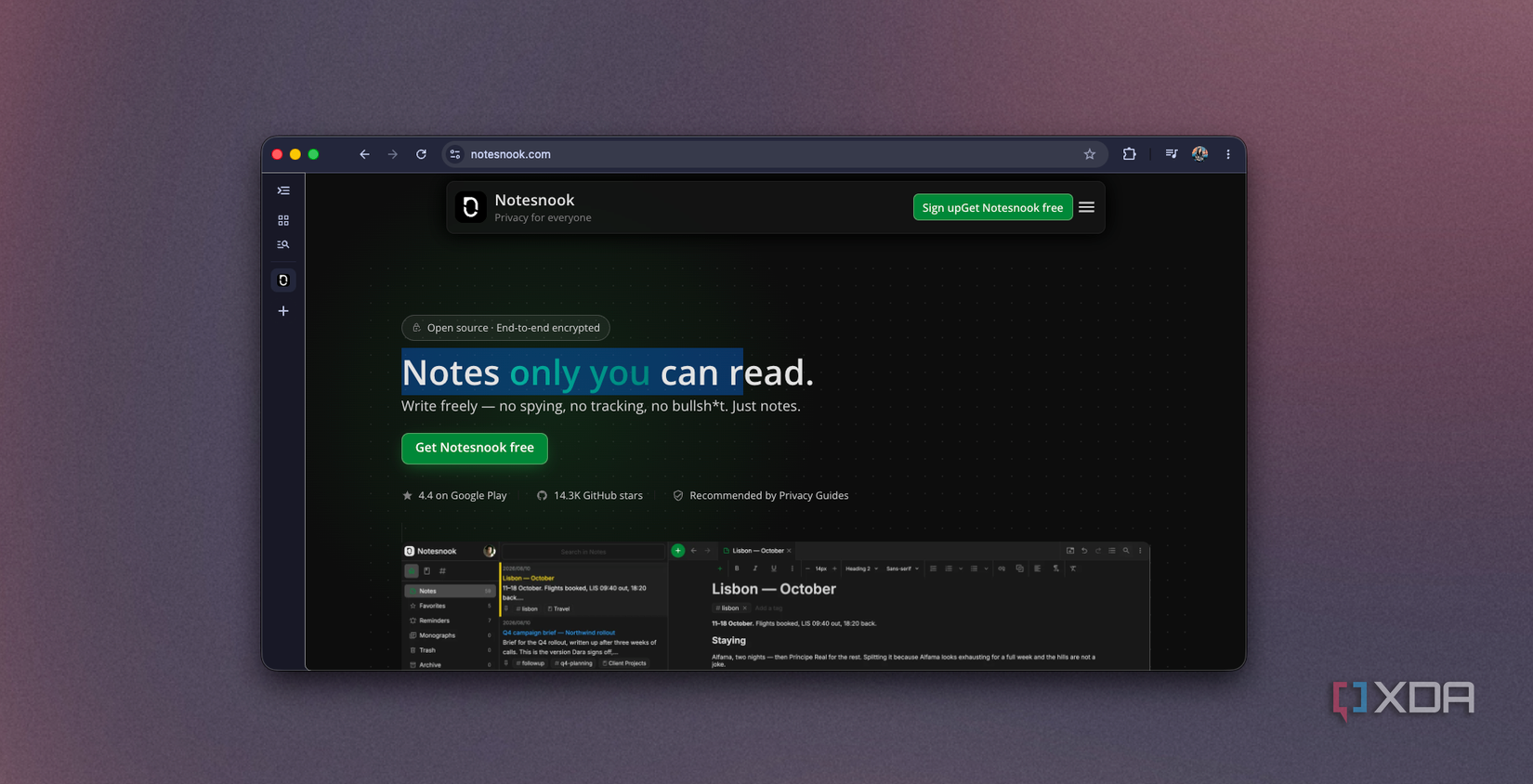
Task: Click the Notesnook logo in site header
Action: pos(470,207)
